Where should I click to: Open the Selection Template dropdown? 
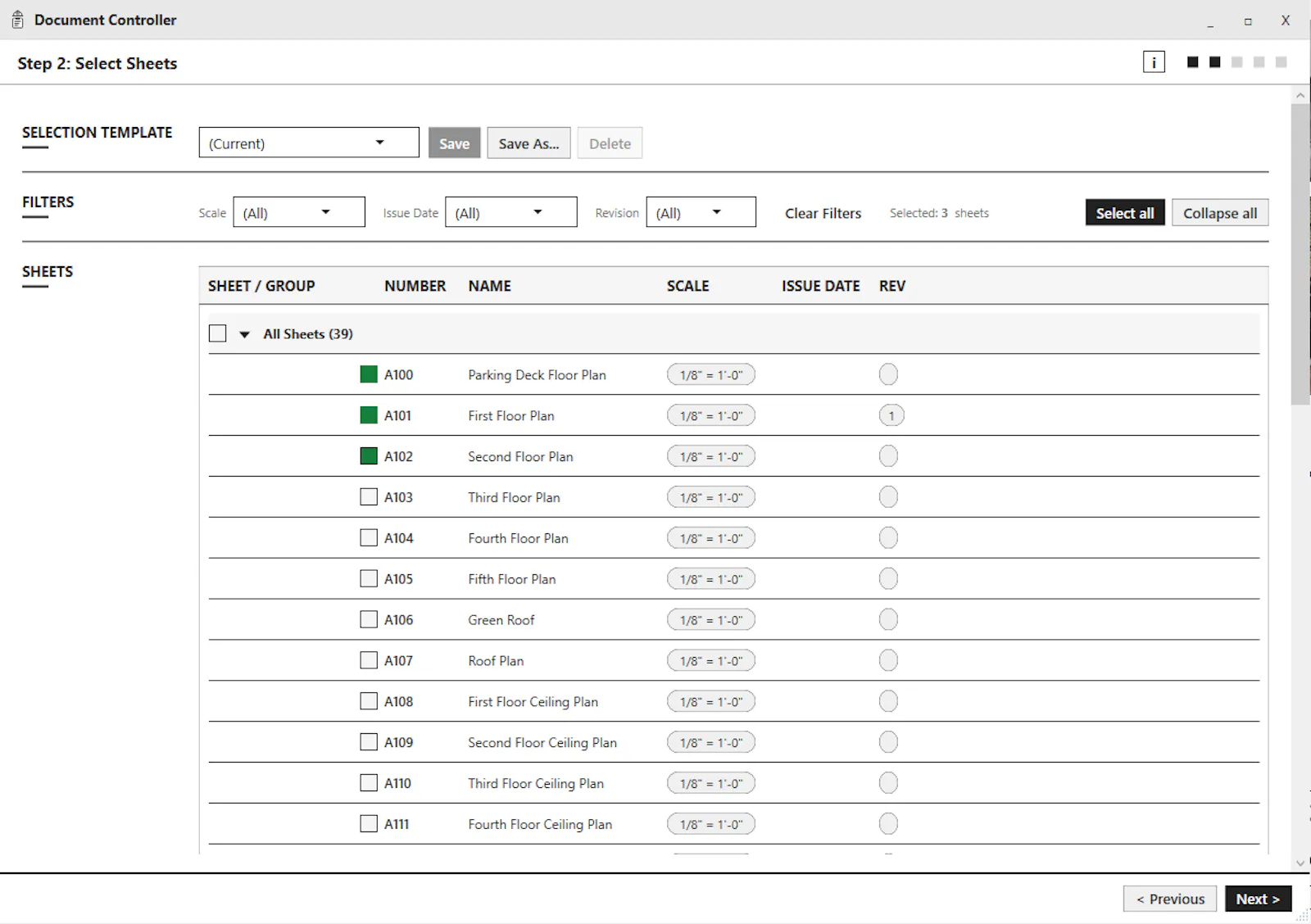tap(309, 143)
